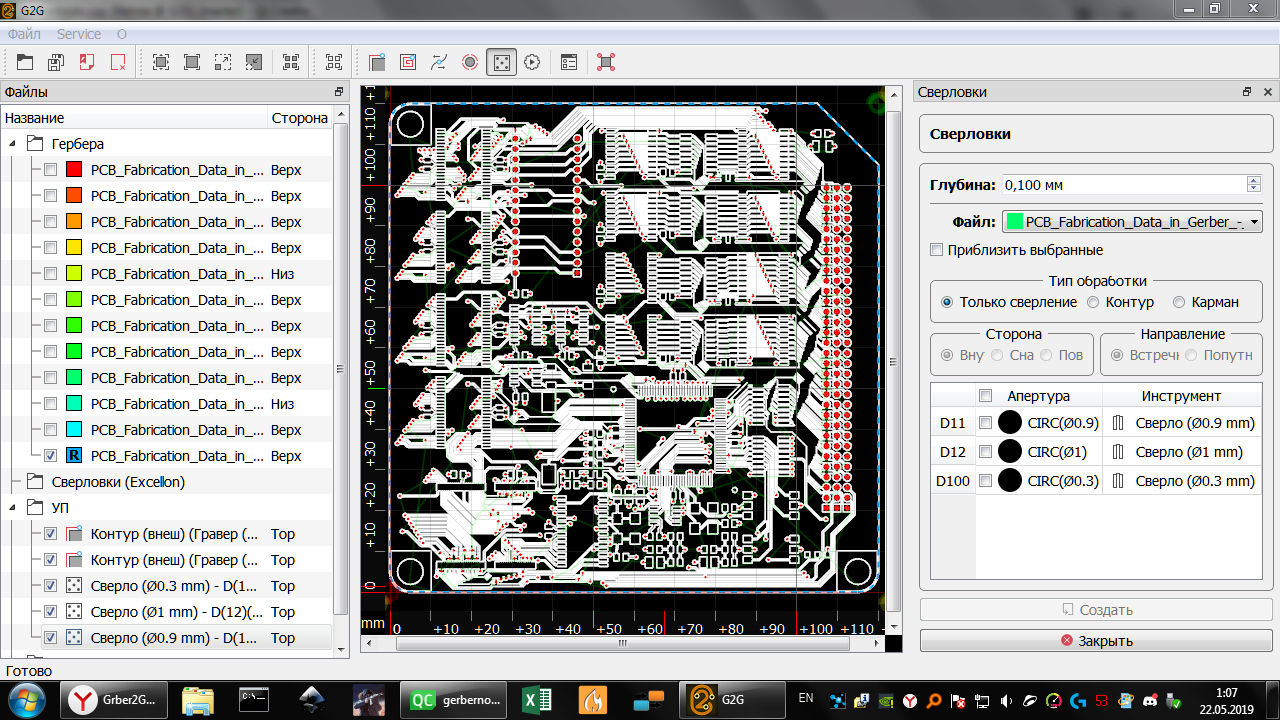
Task: Uncheck the R-icon Gerber file checkbox
Action: tap(50, 456)
